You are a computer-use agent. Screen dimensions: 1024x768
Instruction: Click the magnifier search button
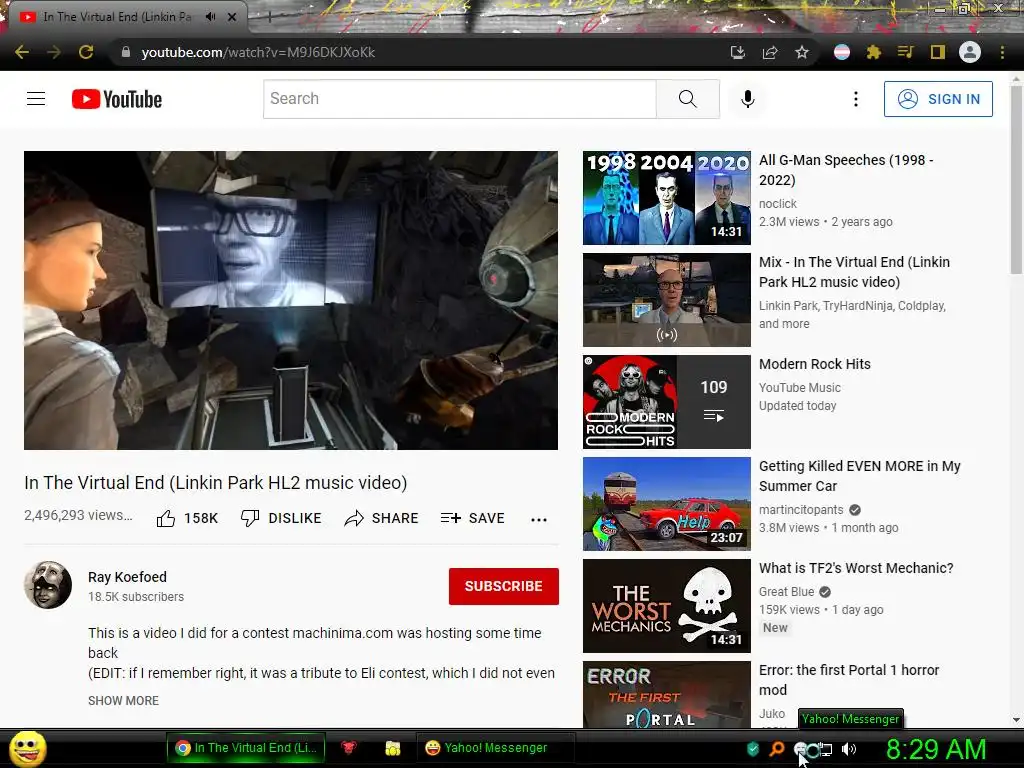pos(688,99)
